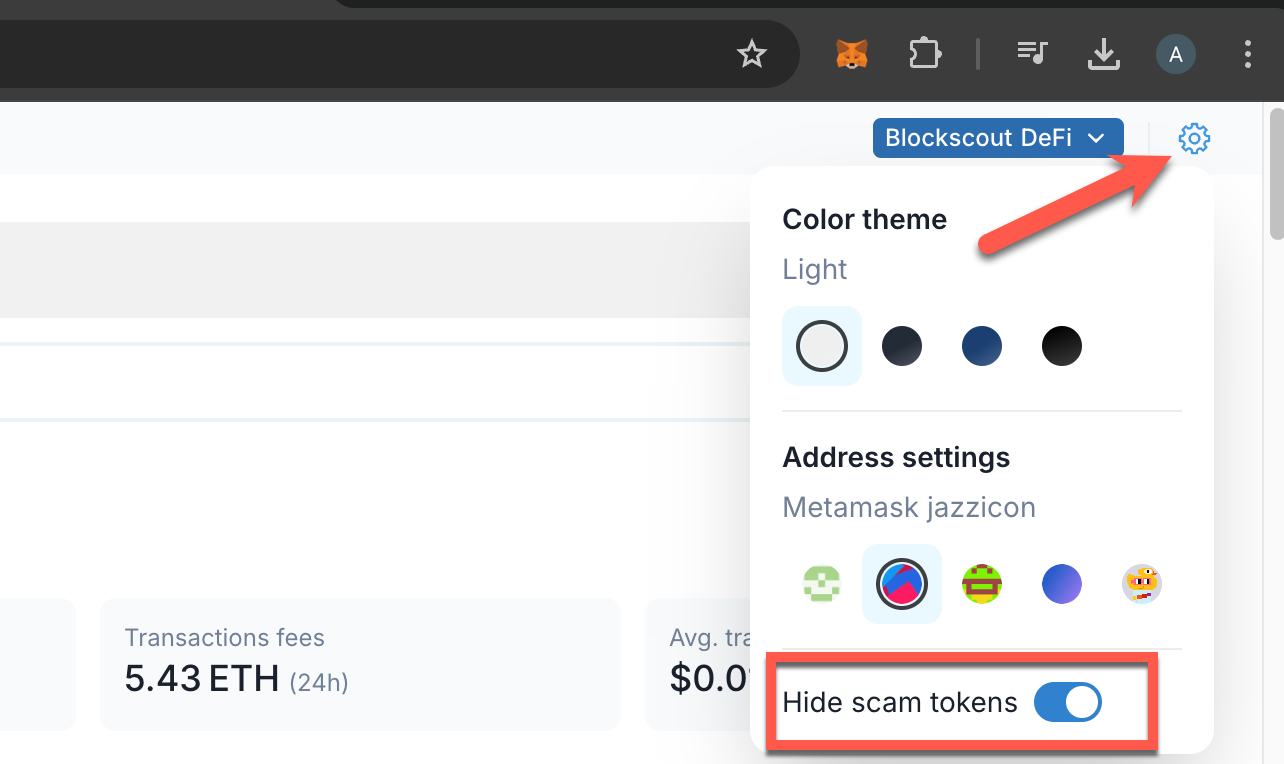This screenshot has height=764, width=1284.
Task: Open the browser extensions puzzle icon
Action: (924, 53)
